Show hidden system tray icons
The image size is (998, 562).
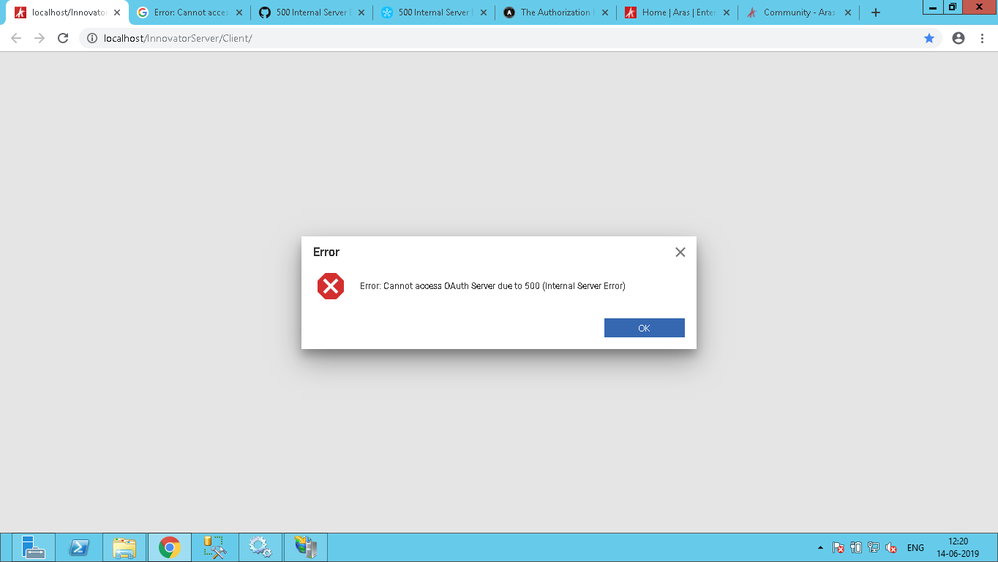[x=821, y=548]
